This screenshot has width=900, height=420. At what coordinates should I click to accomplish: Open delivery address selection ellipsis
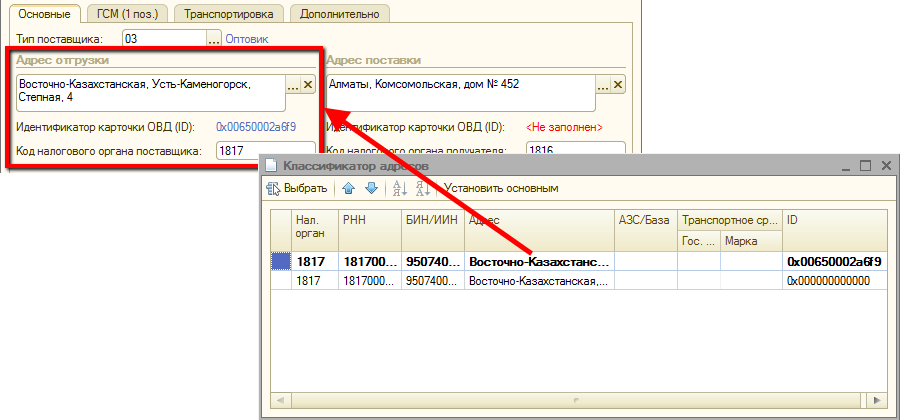(x=602, y=85)
